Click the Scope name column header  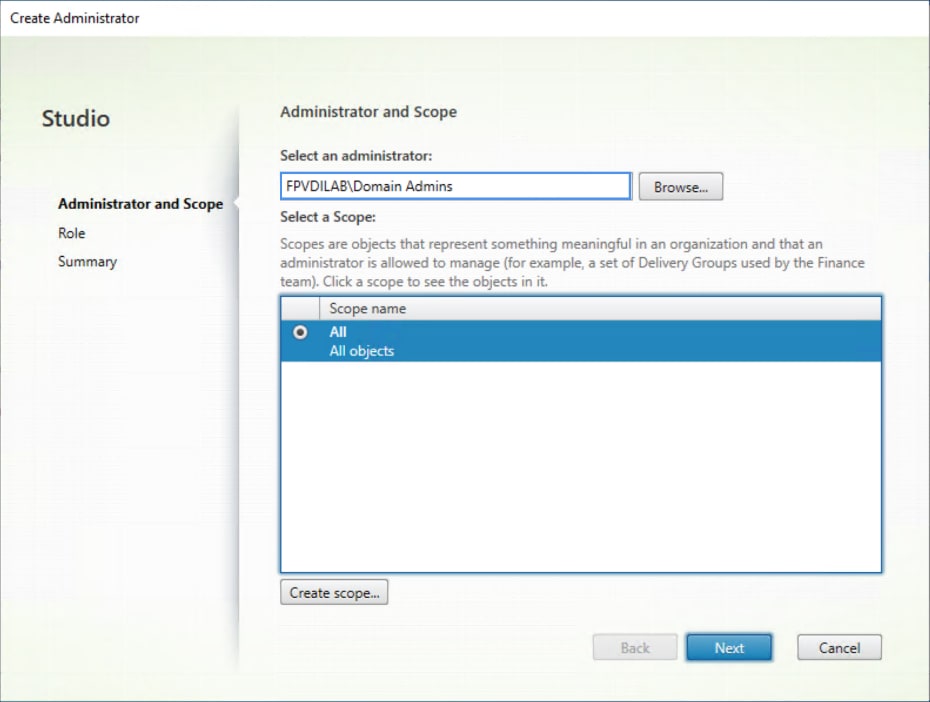coord(600,308)
